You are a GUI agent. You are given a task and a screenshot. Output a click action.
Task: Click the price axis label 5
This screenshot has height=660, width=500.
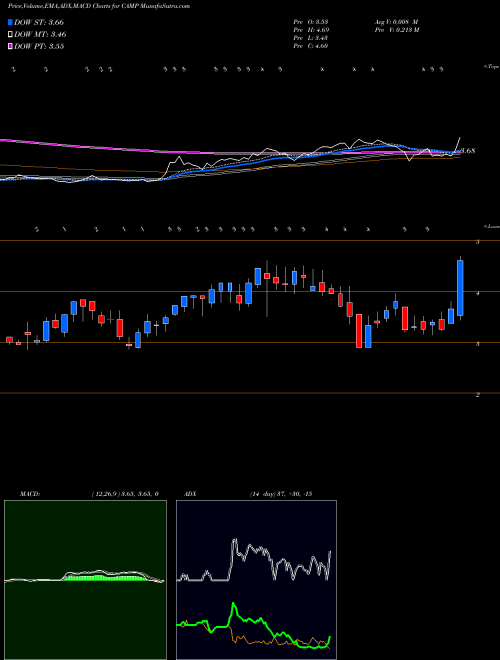(478, 242)
